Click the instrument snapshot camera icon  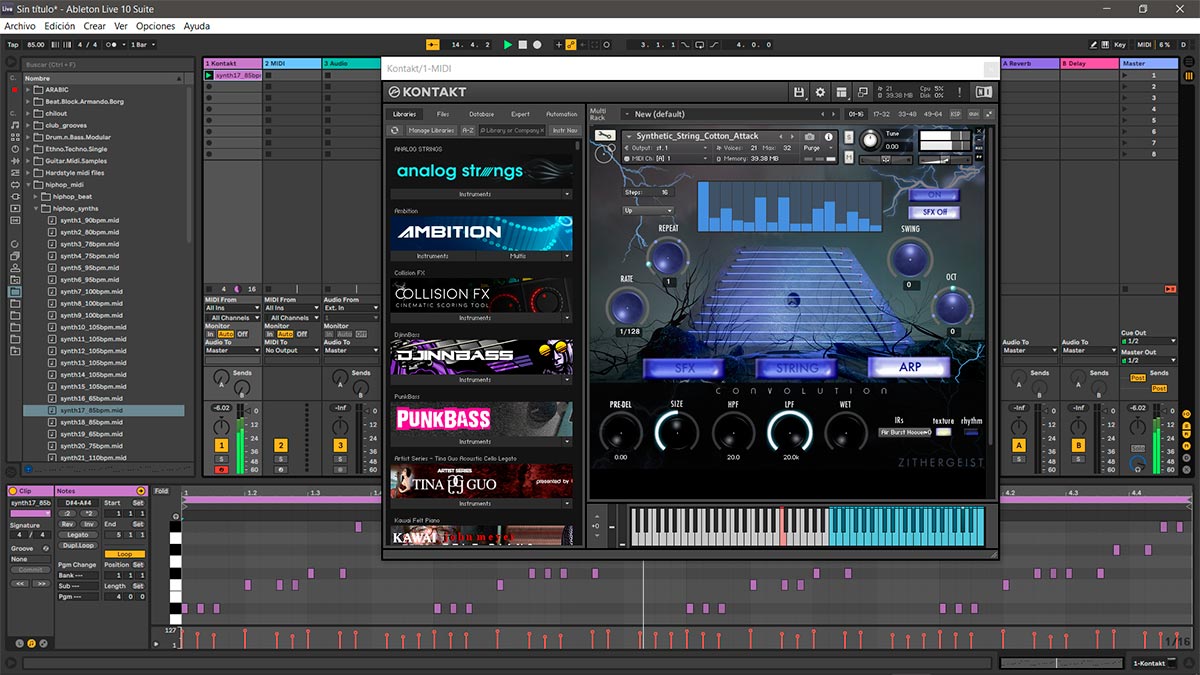click(x=810, y=136)
